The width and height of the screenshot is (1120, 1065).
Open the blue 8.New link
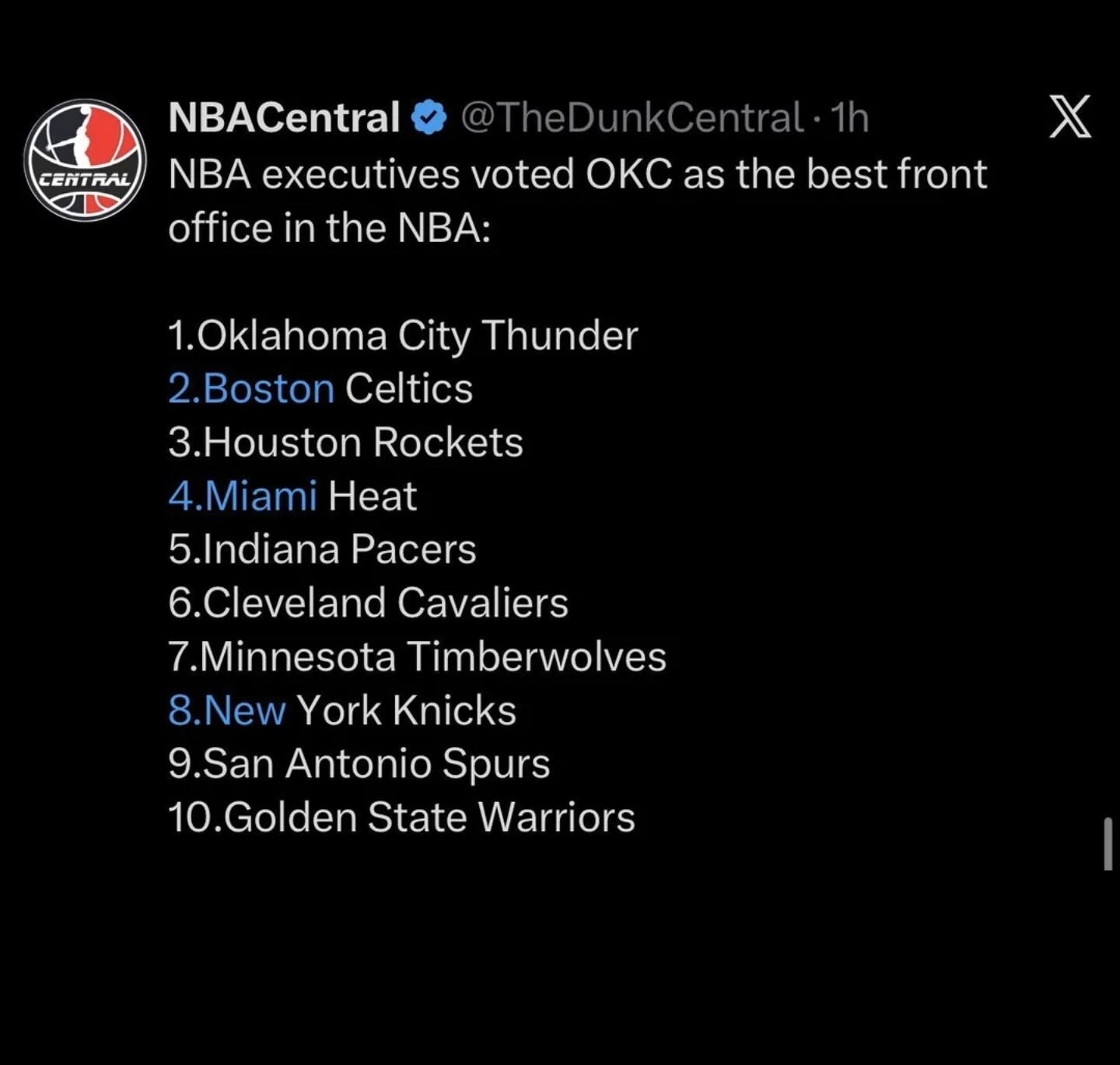[227, 711]
